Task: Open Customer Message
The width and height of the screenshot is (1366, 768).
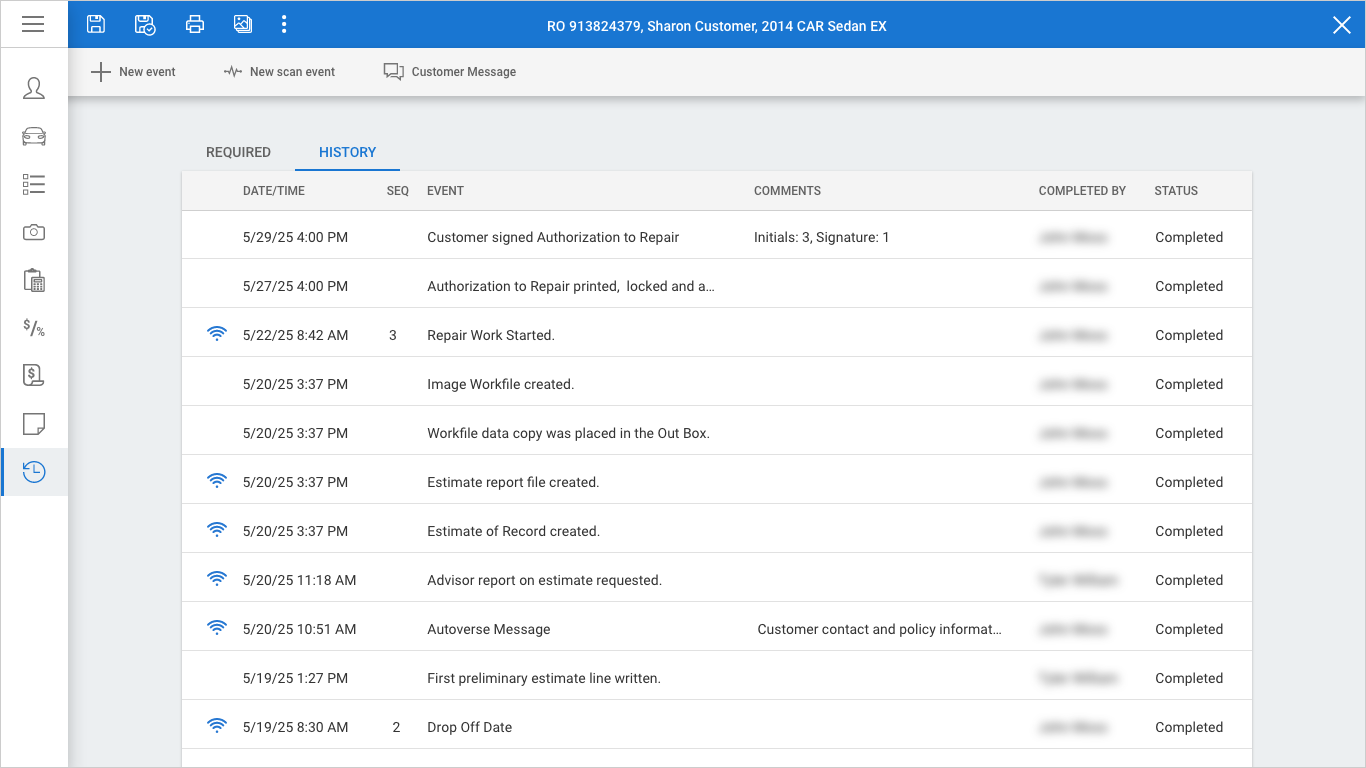Action: click(450, 72)
